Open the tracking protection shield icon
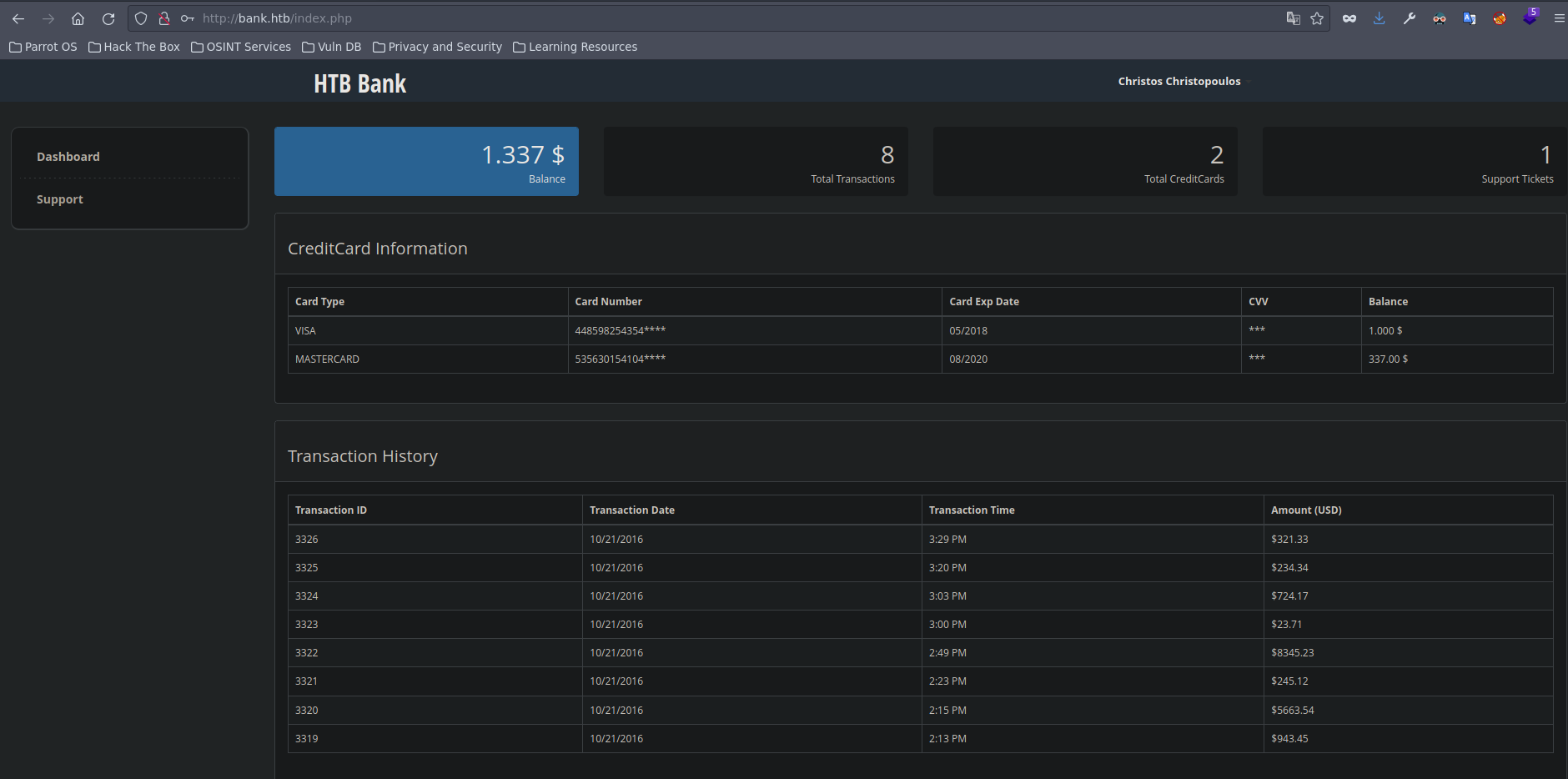Image resolution: width=1568 pixels, height=779 pixels. [141, 18]
